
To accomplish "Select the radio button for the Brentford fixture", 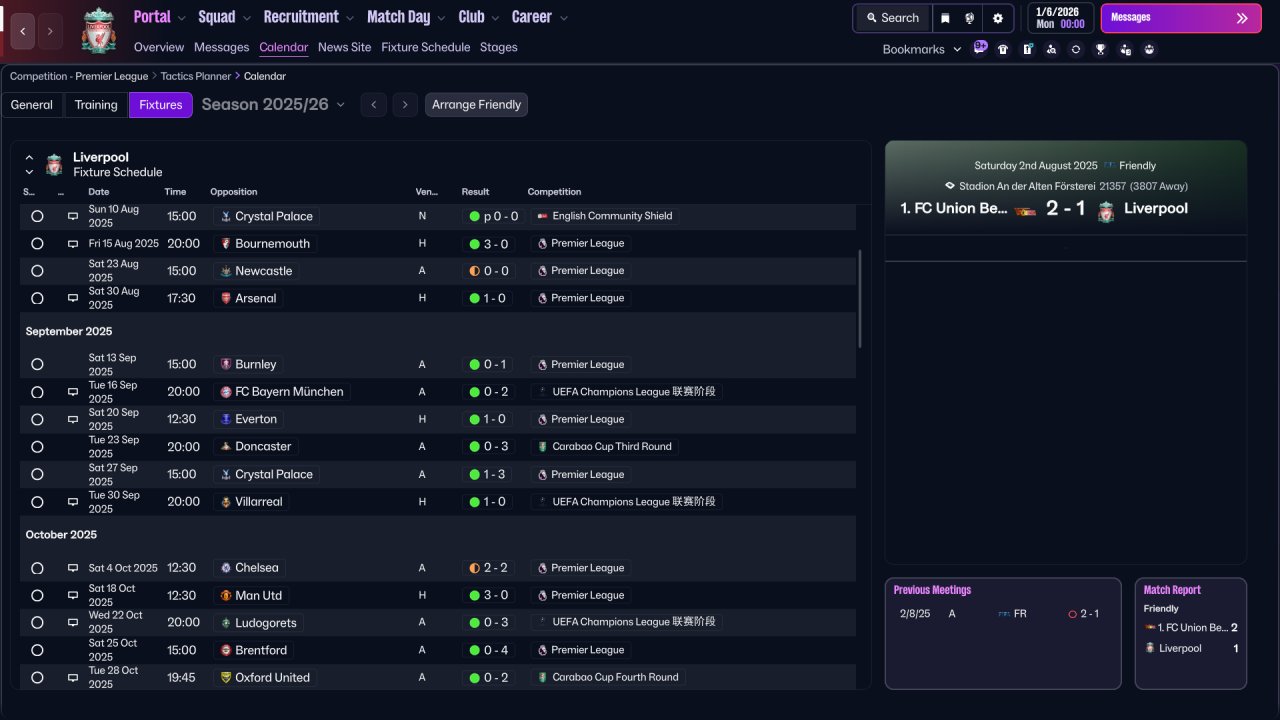I will (x=37, y=650).
